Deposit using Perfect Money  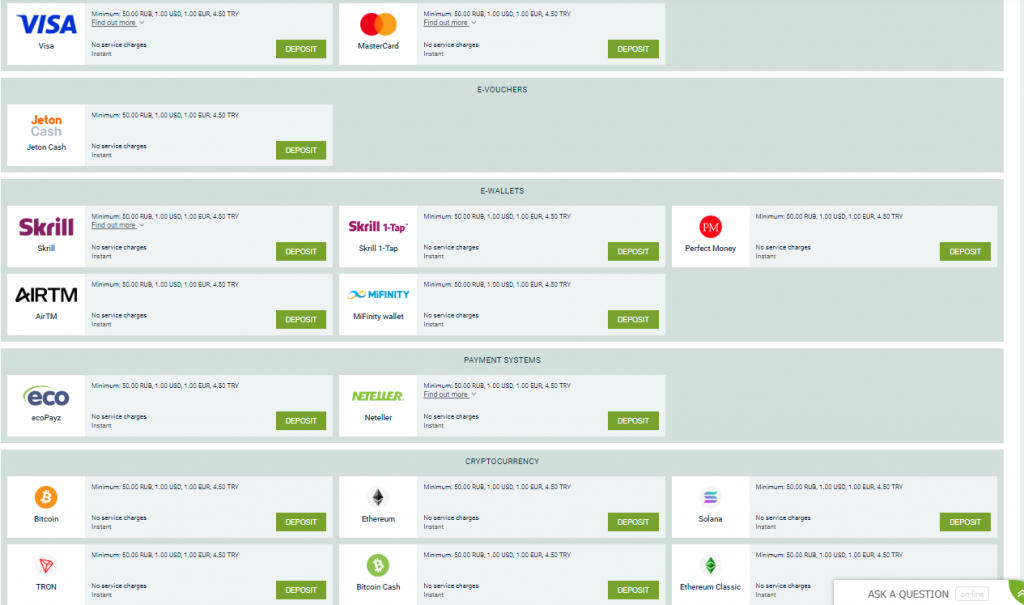(965, 252)
